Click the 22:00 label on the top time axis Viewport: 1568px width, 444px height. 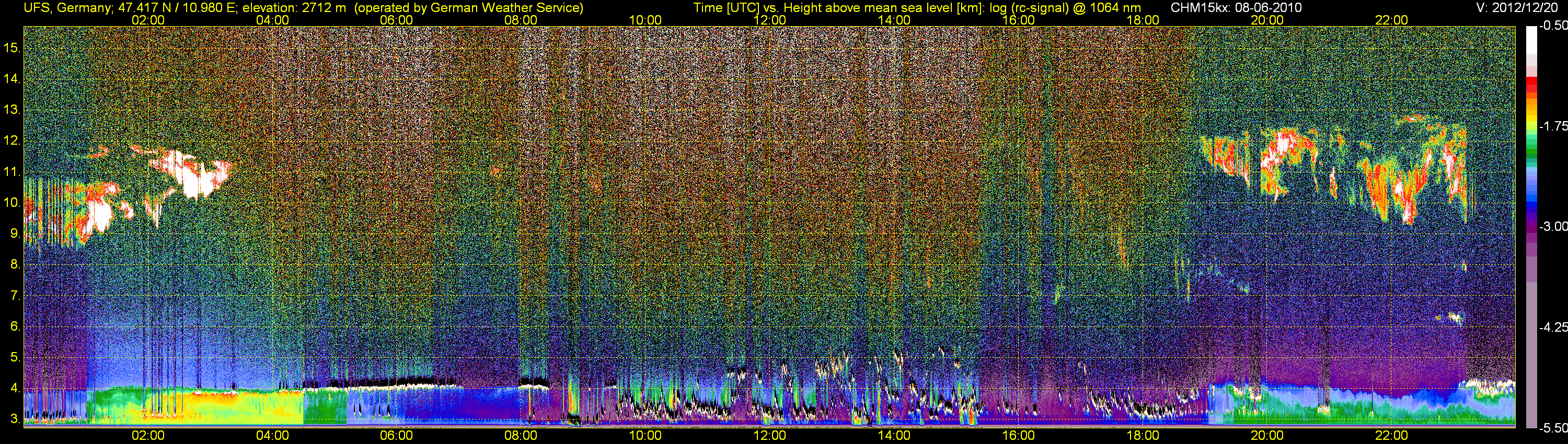pos(1391,20)
